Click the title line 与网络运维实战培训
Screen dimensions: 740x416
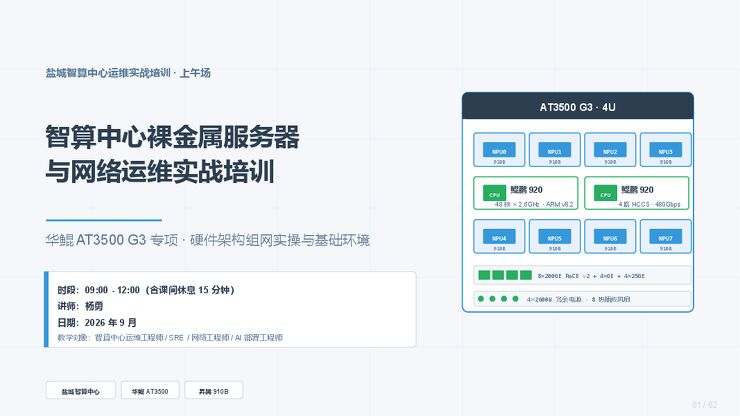pyautogui.click(x=160, y=171)
